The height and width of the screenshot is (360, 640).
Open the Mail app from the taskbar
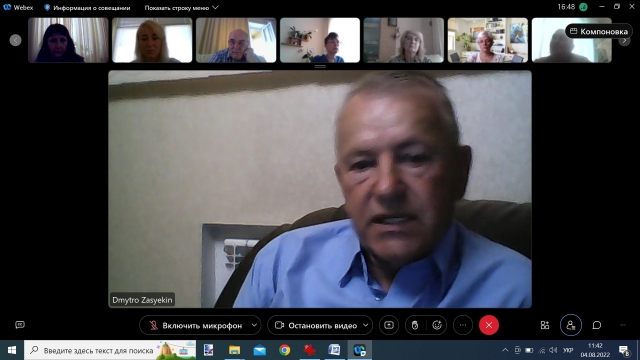260,350
